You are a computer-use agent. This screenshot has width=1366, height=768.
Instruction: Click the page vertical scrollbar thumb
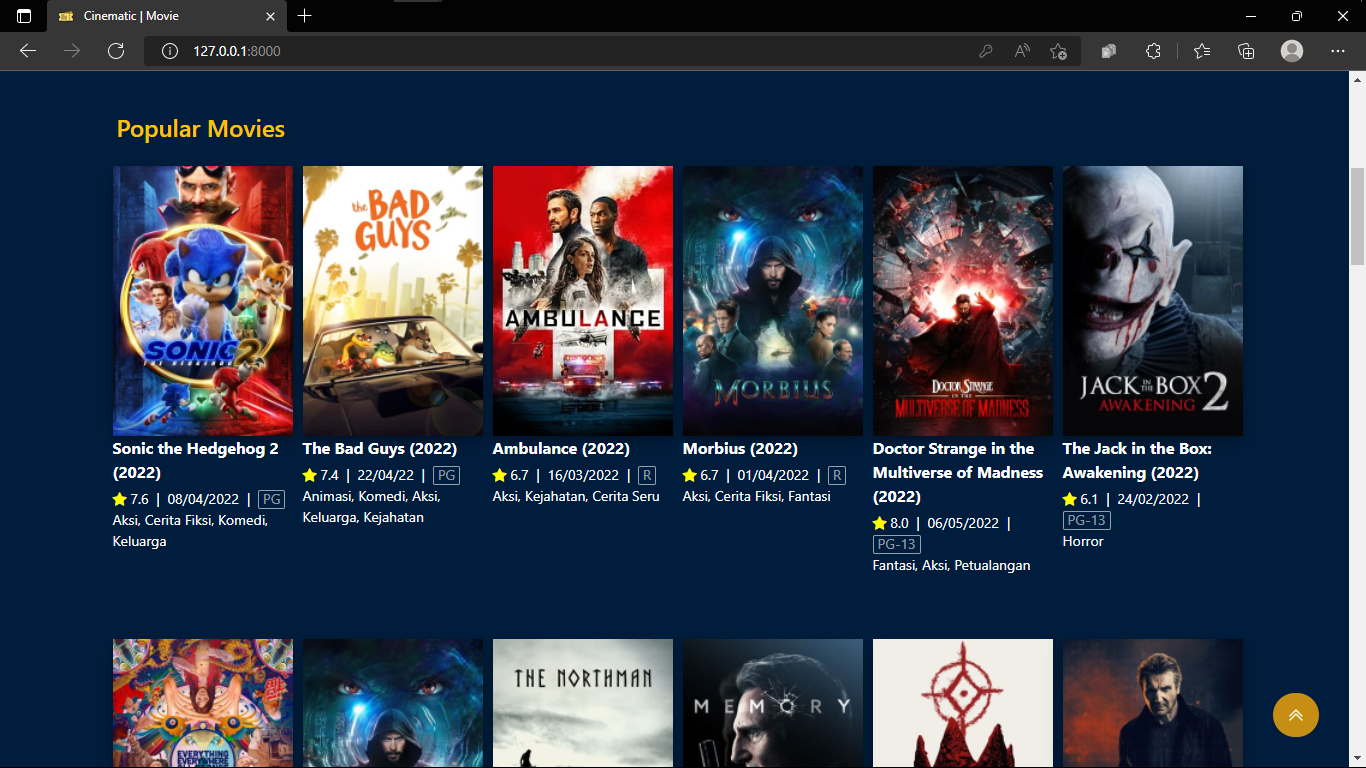click(1357, 216)
